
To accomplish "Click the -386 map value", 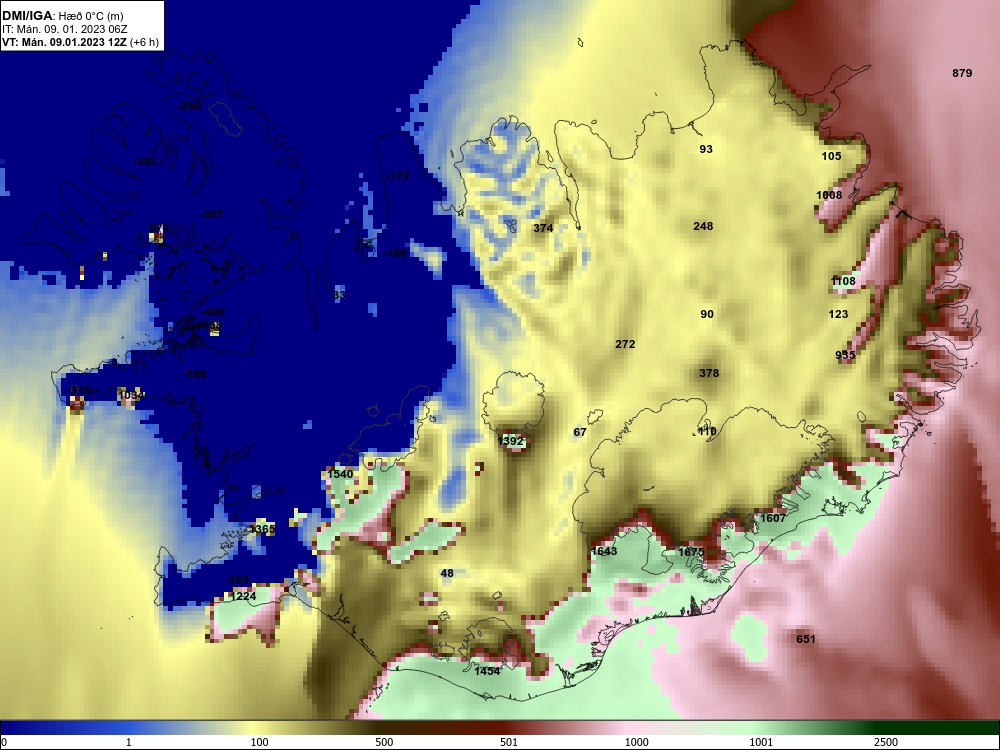I will (195, 374).
